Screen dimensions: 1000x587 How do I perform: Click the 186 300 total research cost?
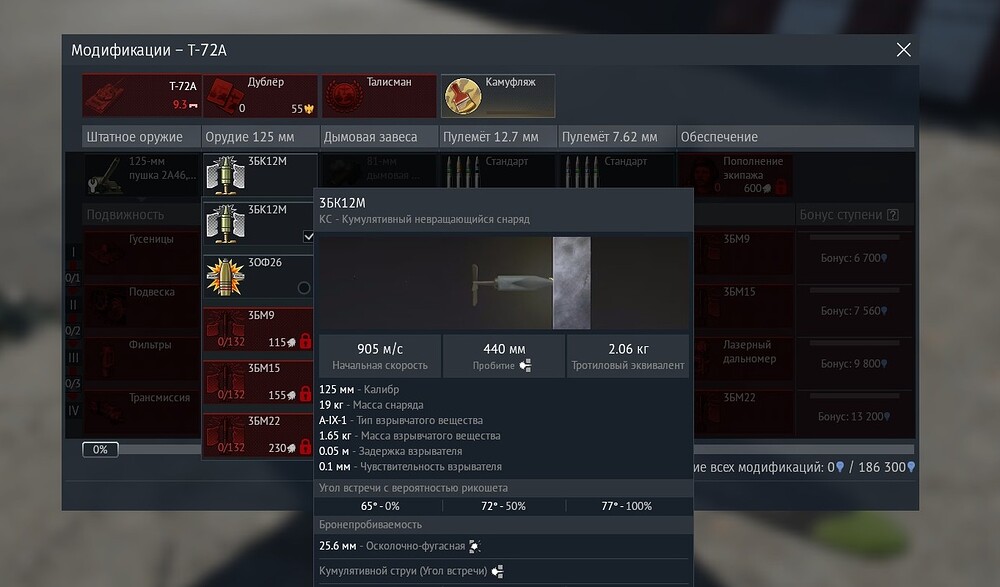pyautogui.click(x=886, y=467)
